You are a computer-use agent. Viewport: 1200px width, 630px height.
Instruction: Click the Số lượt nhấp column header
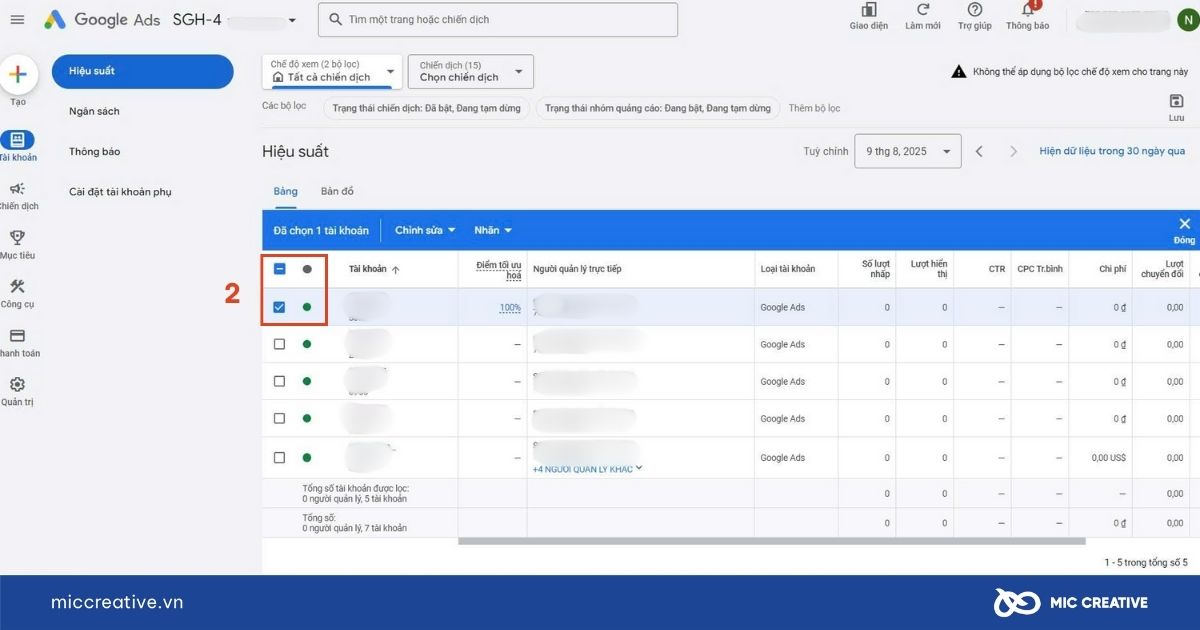(875, 269)
